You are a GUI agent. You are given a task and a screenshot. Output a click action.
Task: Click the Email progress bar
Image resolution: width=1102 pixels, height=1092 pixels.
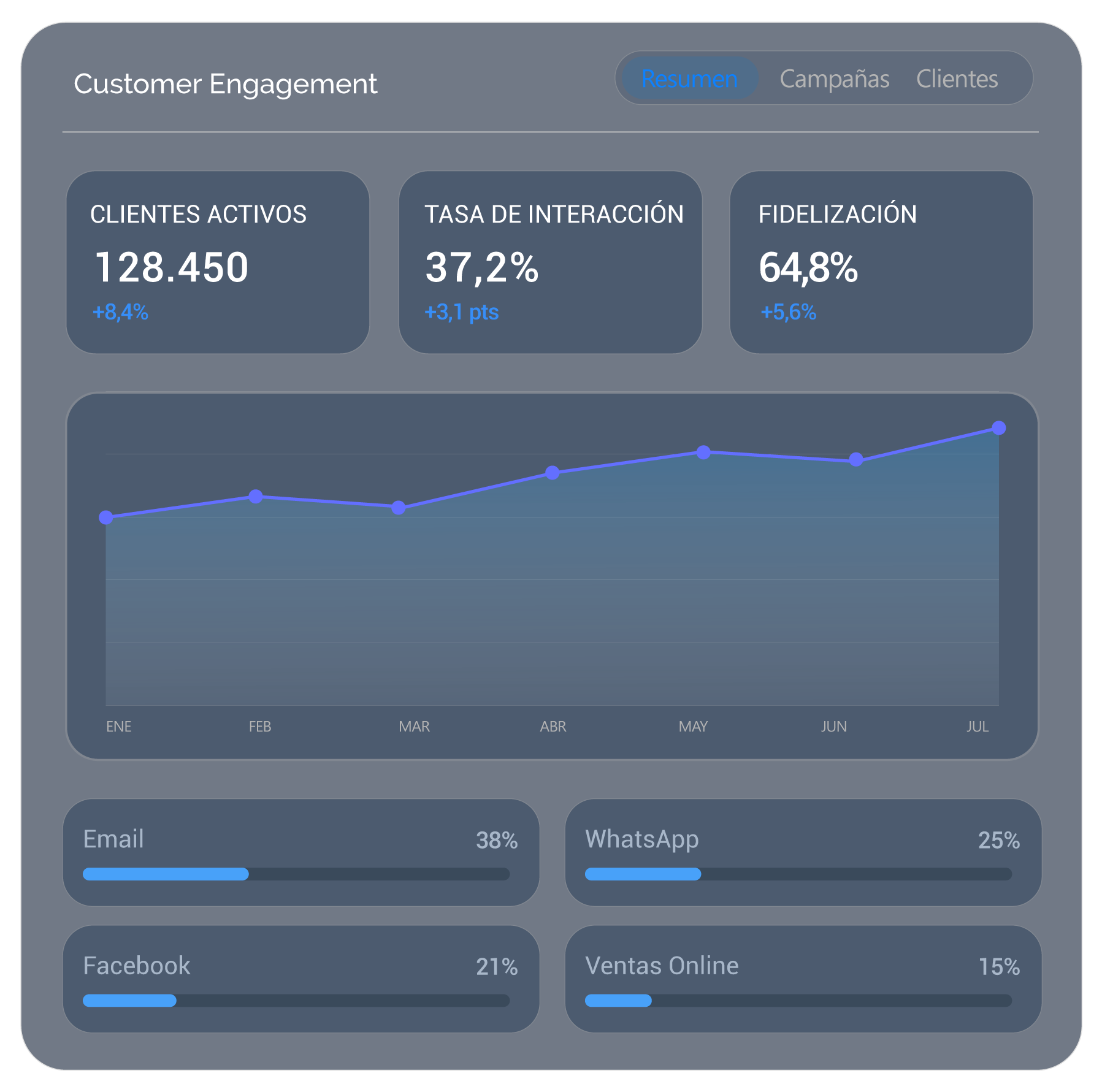tap(296, 874)
